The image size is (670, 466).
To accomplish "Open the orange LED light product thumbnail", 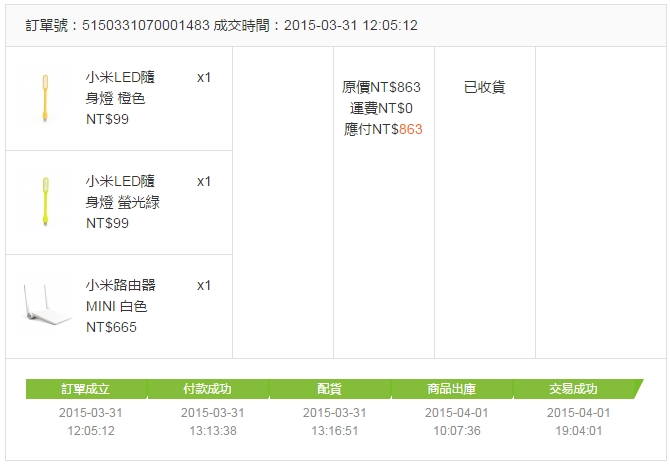I will coord(45,98).
